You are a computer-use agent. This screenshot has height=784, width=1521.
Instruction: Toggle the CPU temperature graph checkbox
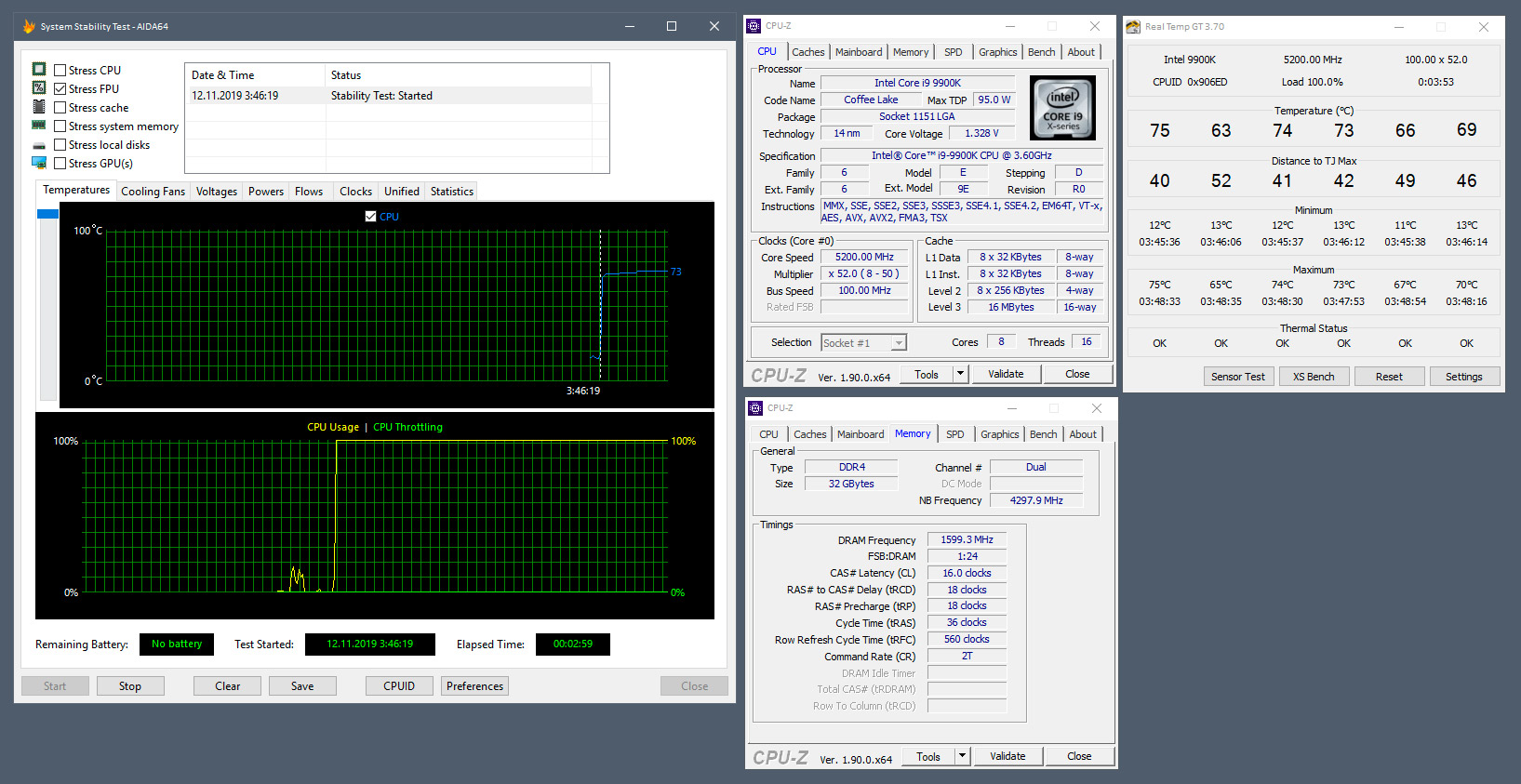371,217
